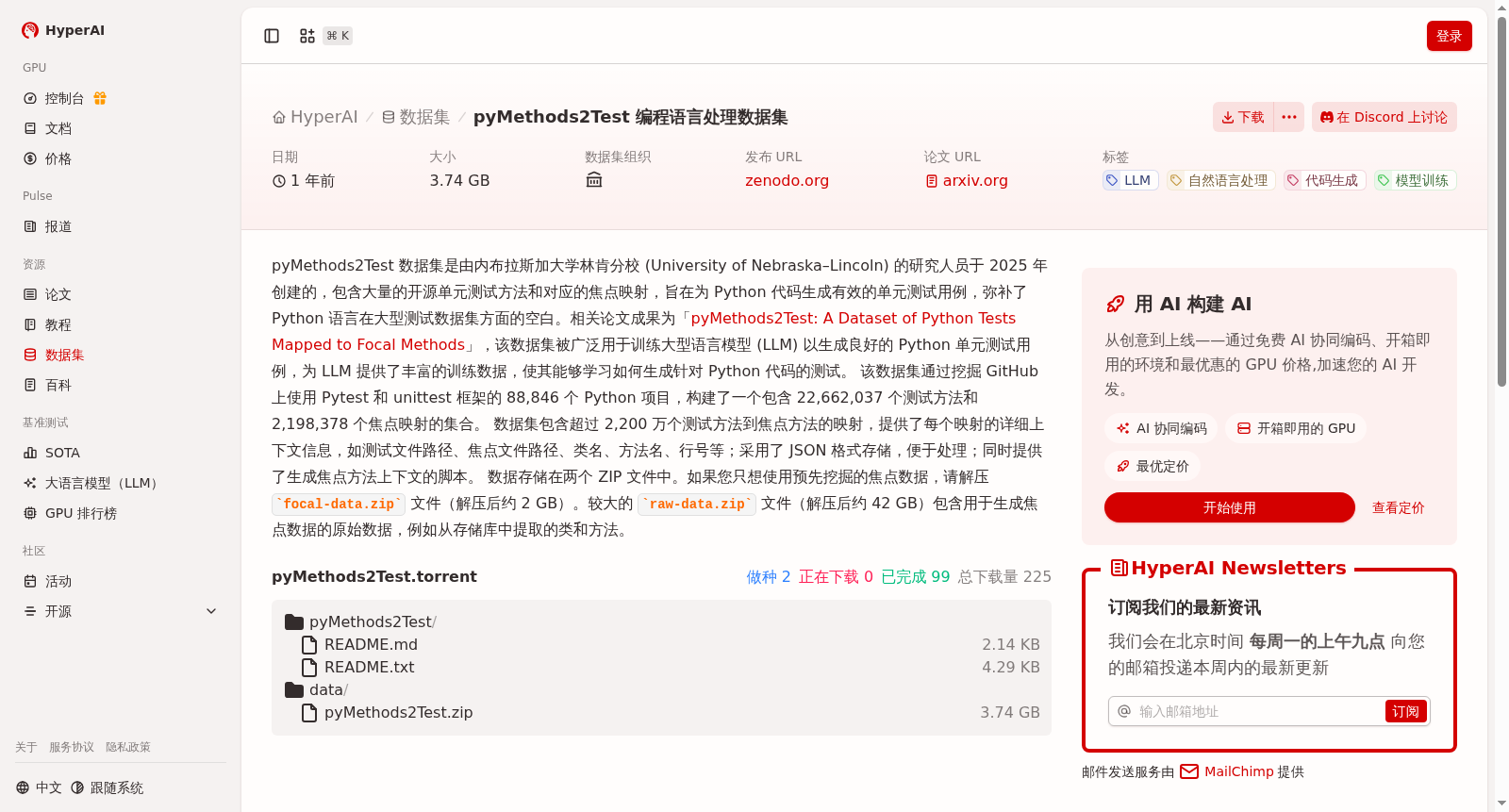1509x812 pixels.
Task: Open 控制台 in the sidebar
Action: click(x=64, y=98)
